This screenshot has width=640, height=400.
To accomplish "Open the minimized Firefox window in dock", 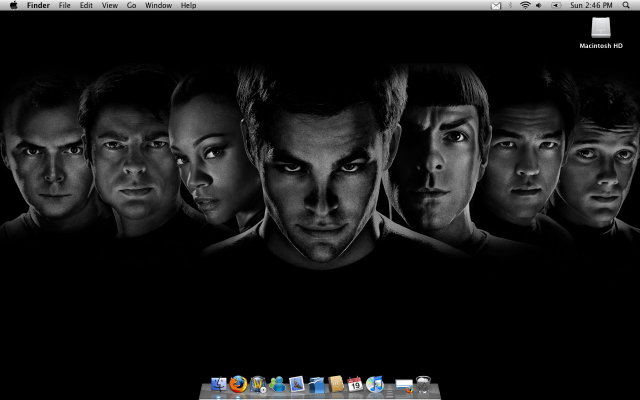I will click(x=404, y=386).
